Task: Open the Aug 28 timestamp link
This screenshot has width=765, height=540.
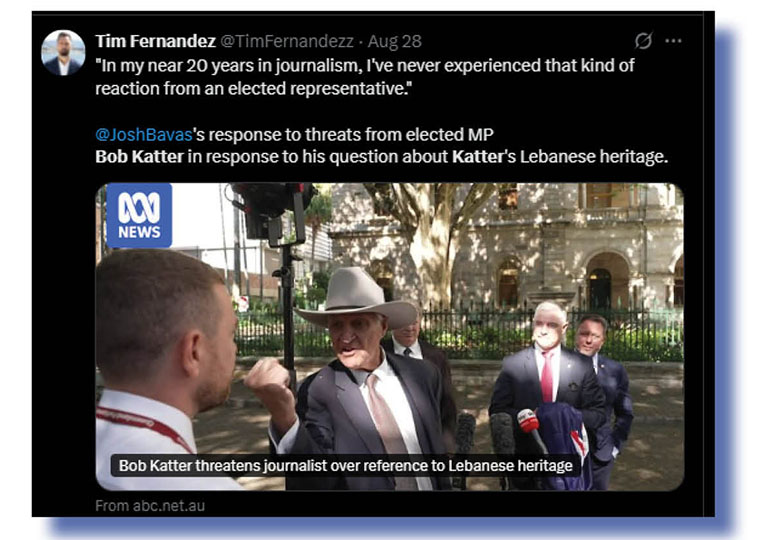Action: pyautogui.click(x=394, y=41)
